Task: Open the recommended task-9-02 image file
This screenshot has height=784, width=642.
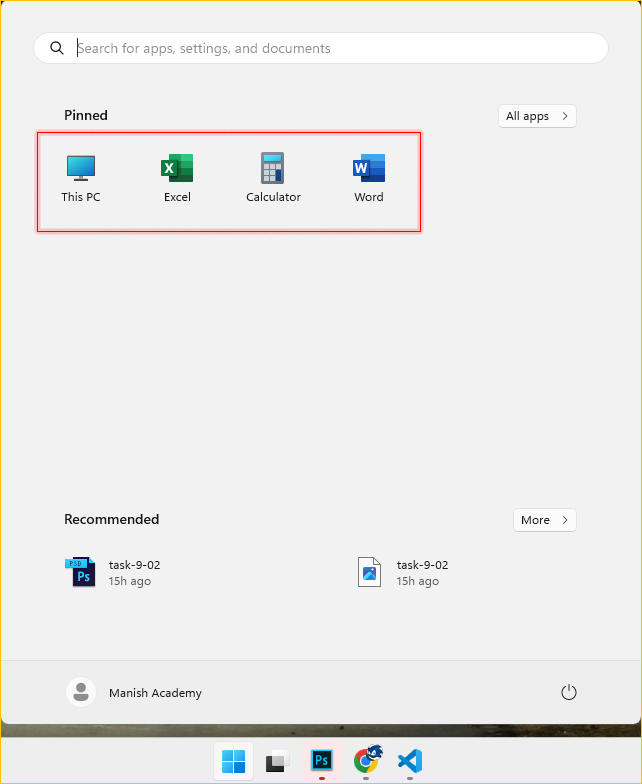Action: click(x=402, y=572)
